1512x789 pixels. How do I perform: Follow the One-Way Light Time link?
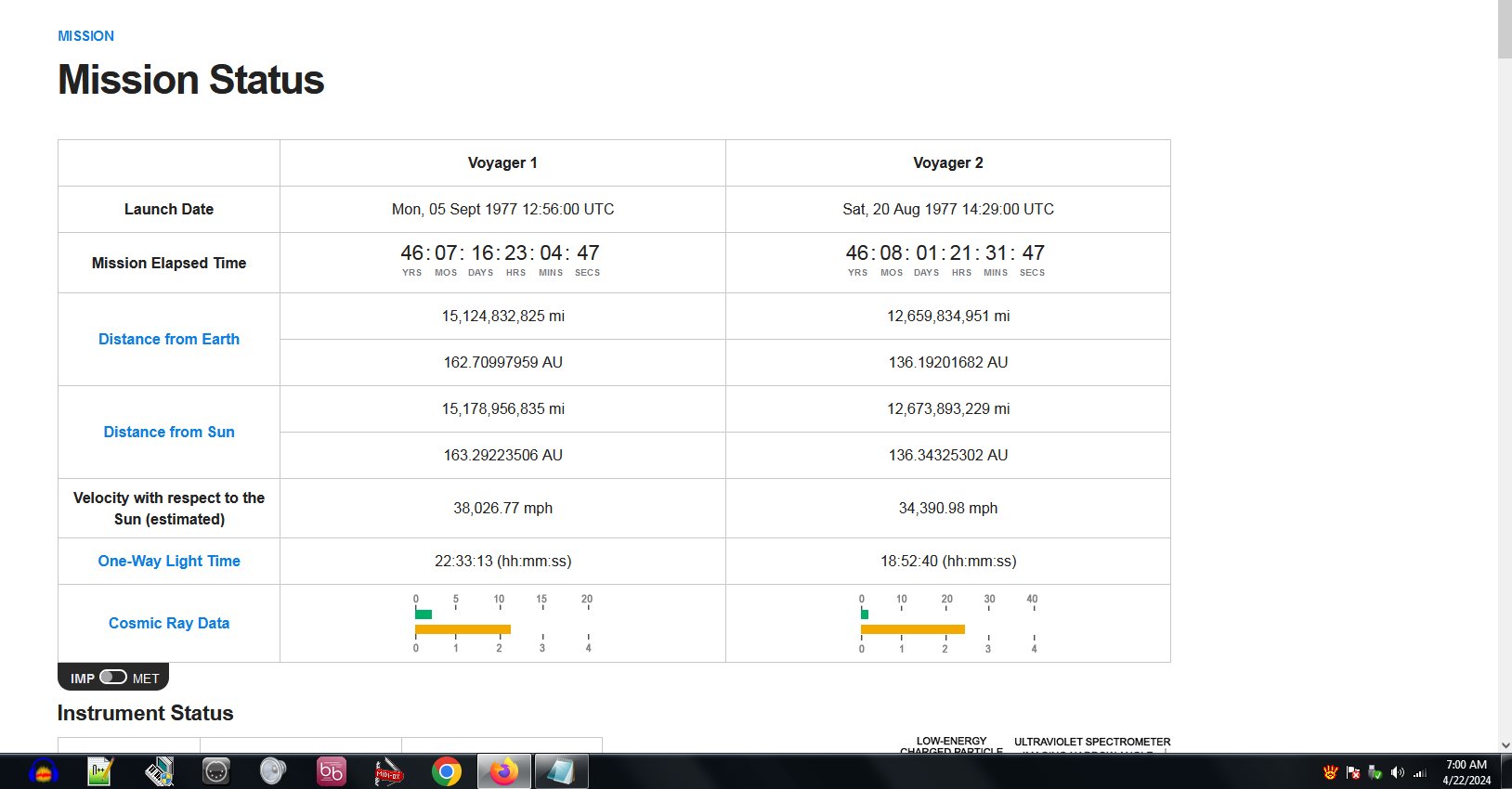tap(169, 562)
